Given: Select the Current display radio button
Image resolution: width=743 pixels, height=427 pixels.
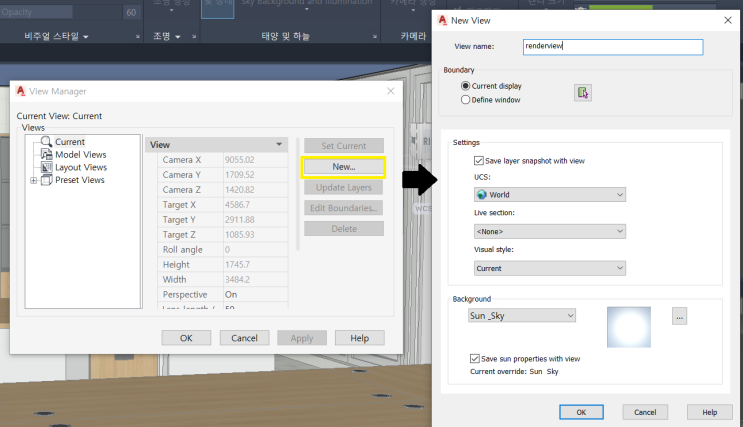Looking at the screenshot, I should 465,86.
